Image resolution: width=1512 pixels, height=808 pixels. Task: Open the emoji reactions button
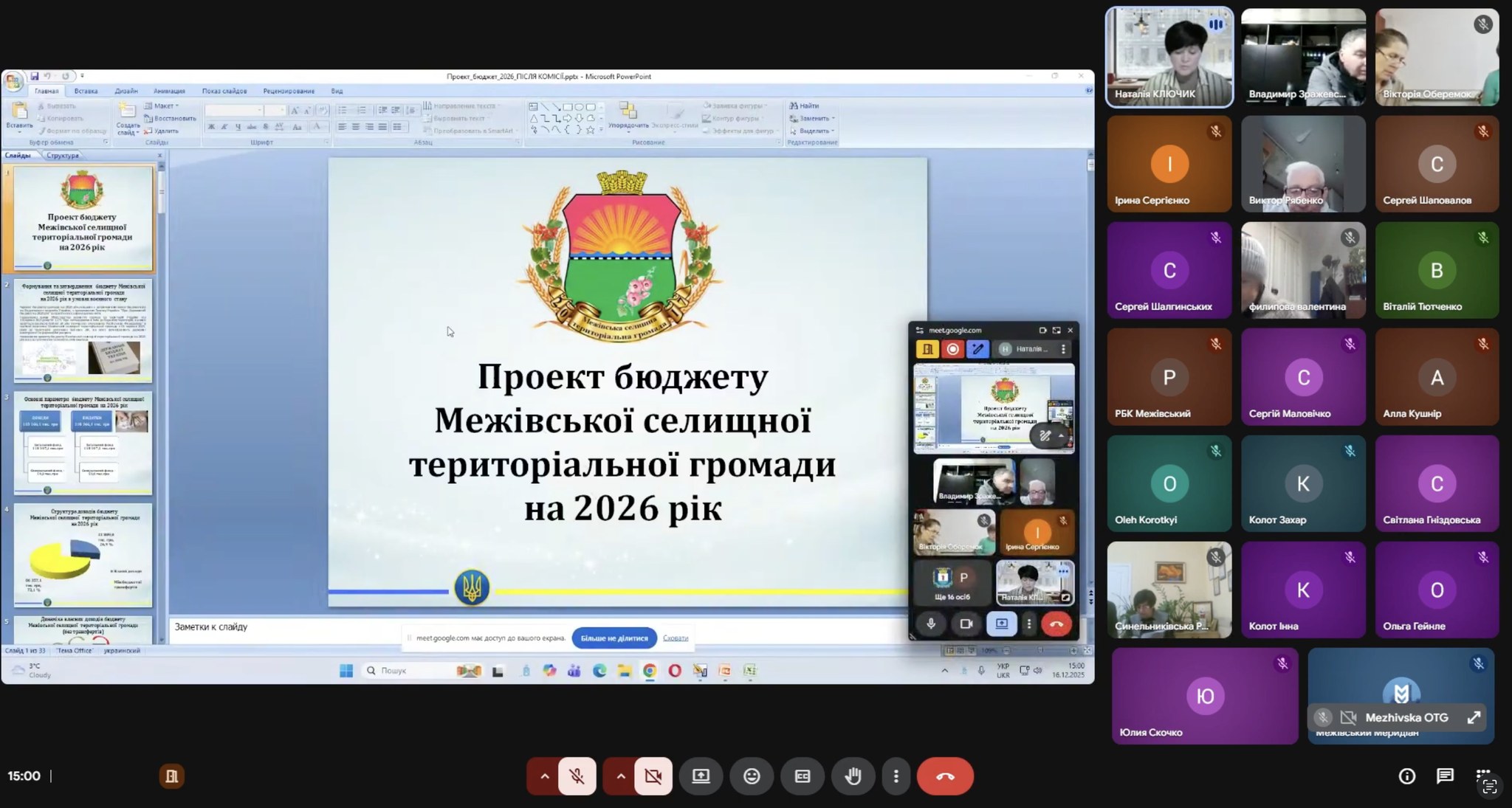pos(752,776)
